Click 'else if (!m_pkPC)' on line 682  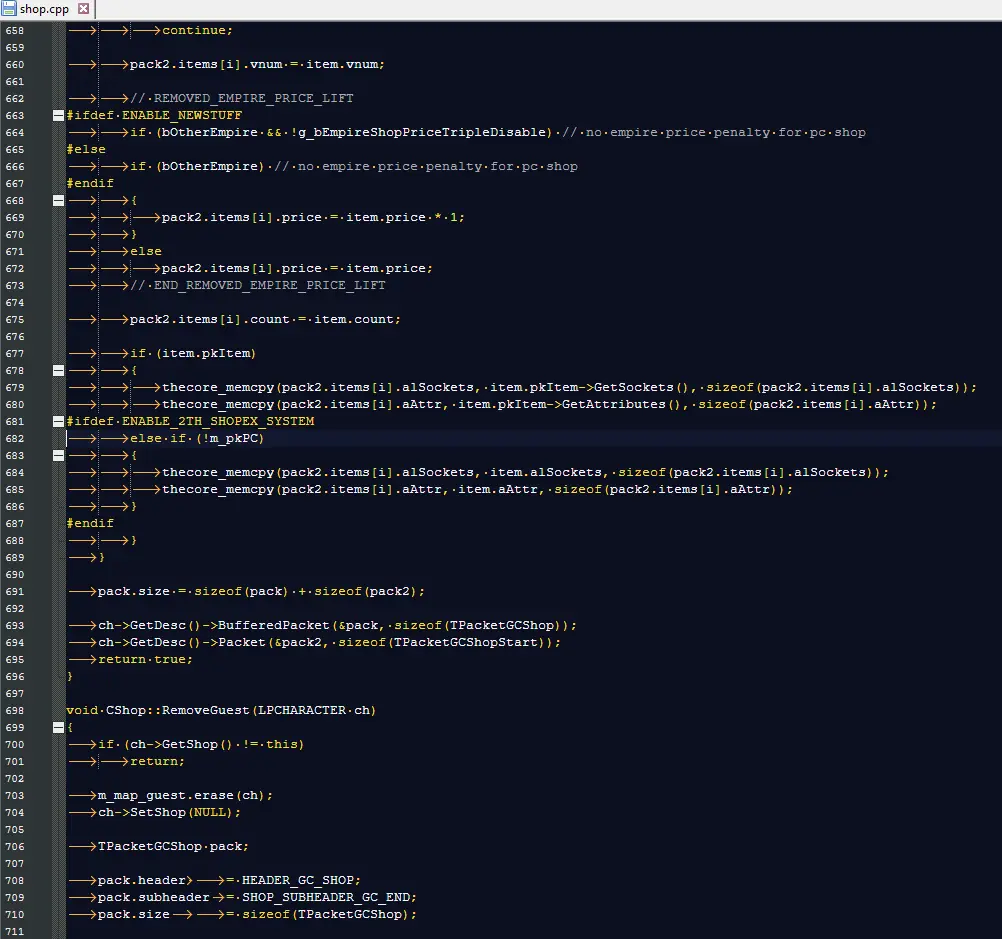(197, 438)
